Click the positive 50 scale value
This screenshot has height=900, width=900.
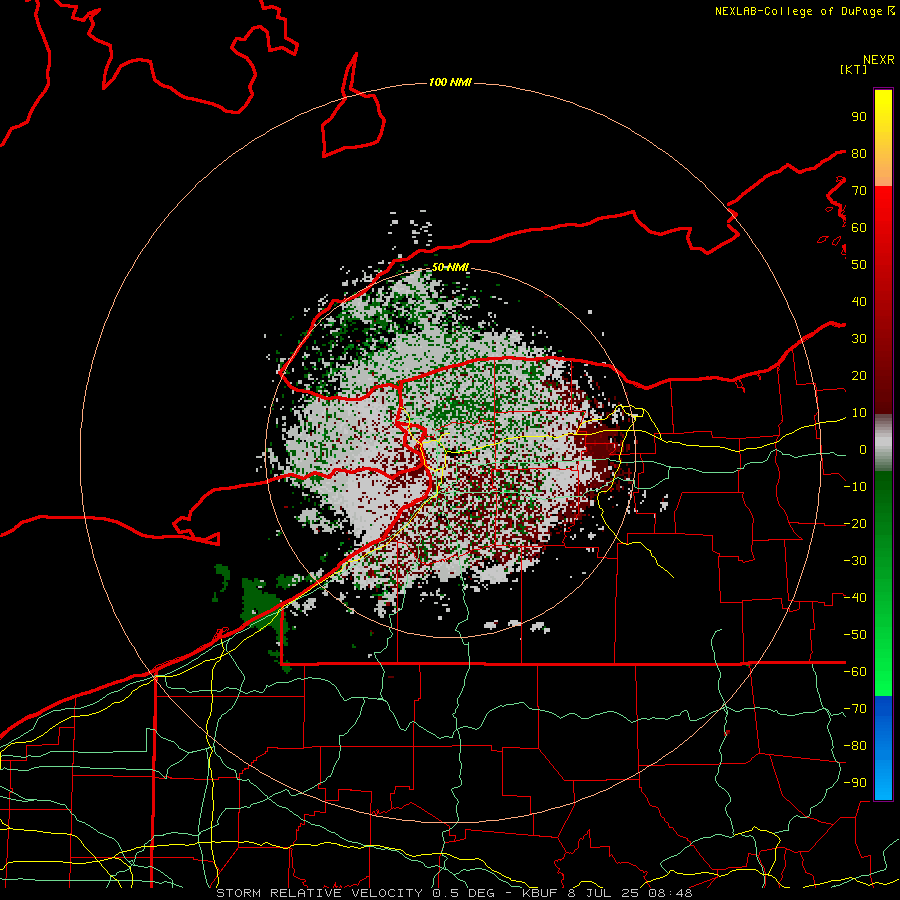point(859,265)
